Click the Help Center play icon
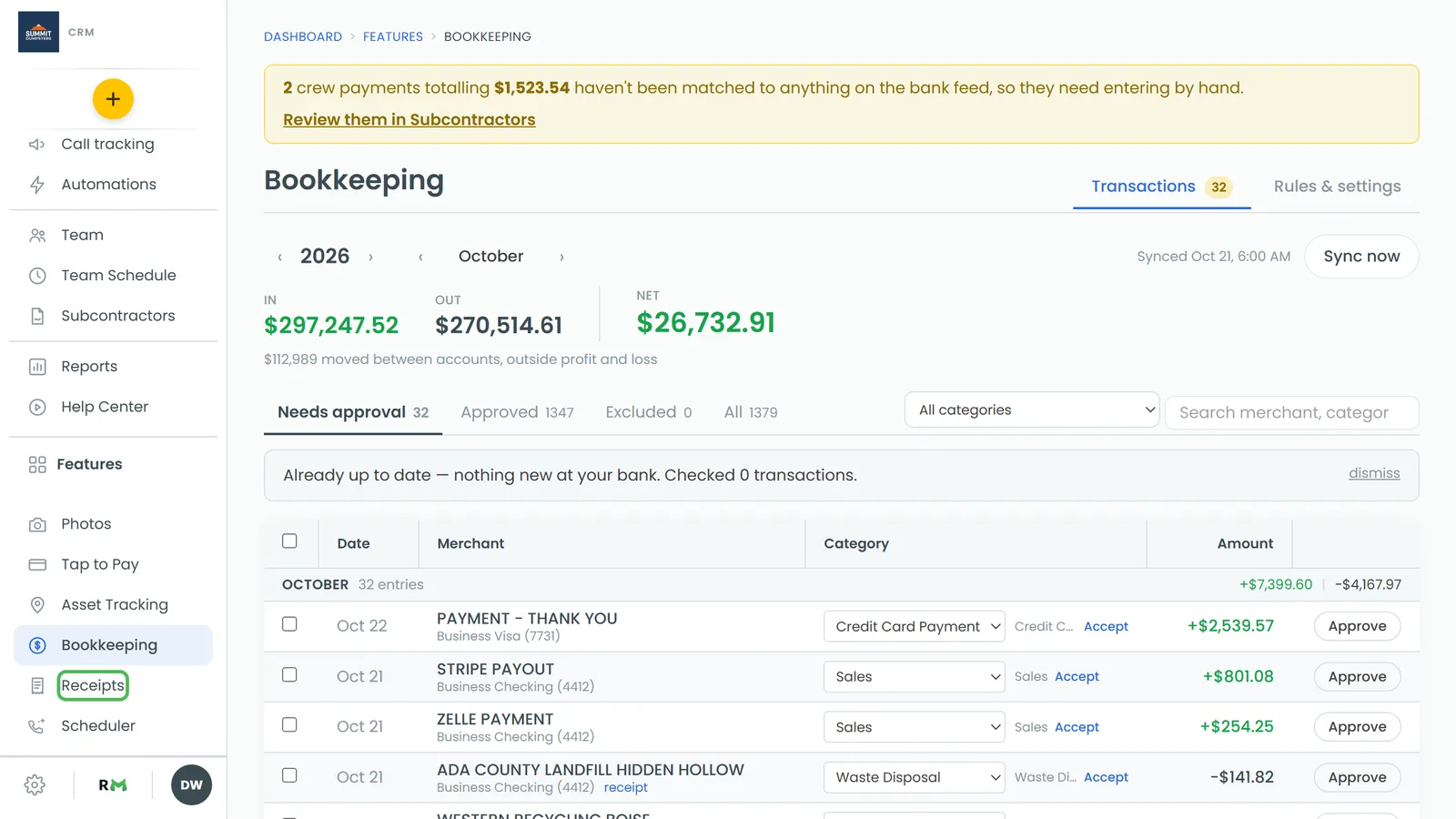This screenshot has height=819, width=1456. pyautogui.click(x=37, y=407)
